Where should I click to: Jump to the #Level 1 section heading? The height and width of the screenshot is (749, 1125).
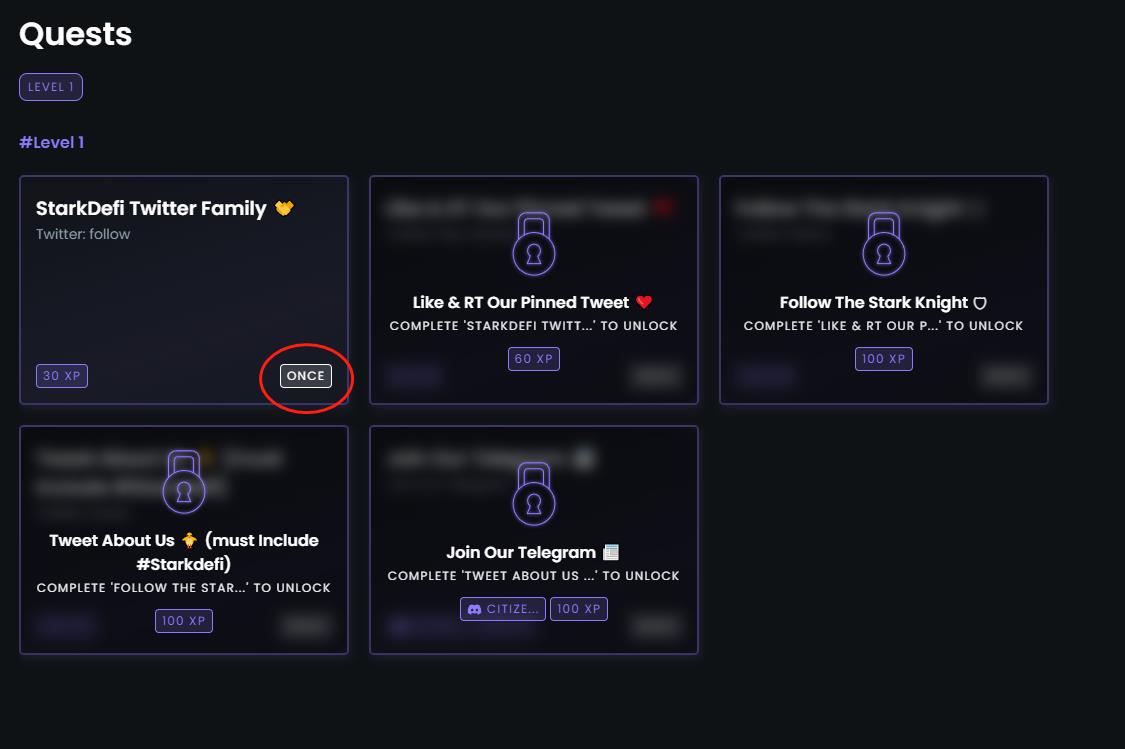pos(52,142)
